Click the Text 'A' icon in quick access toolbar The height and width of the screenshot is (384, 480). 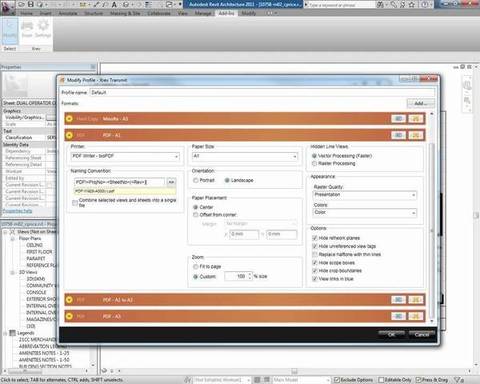[x=114, y=4]
